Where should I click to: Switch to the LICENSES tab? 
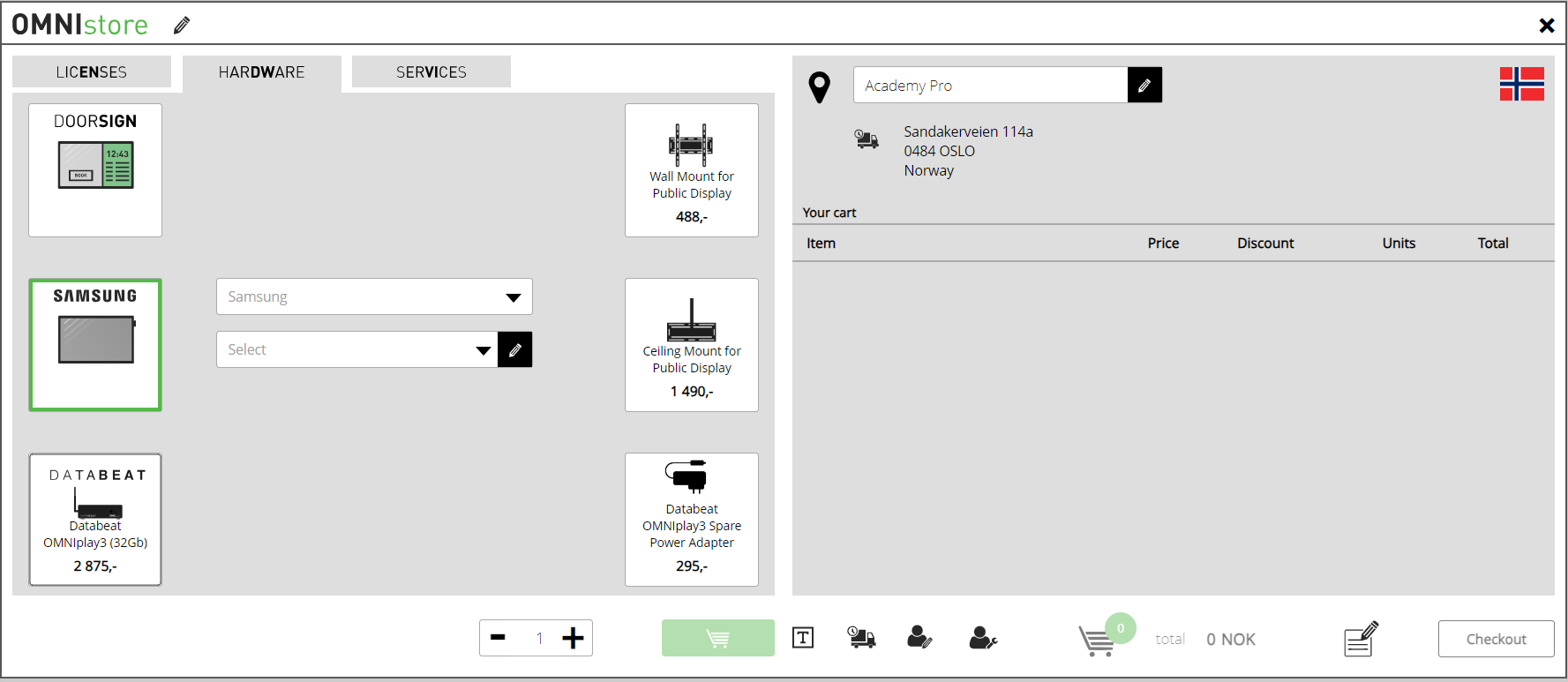92,72
